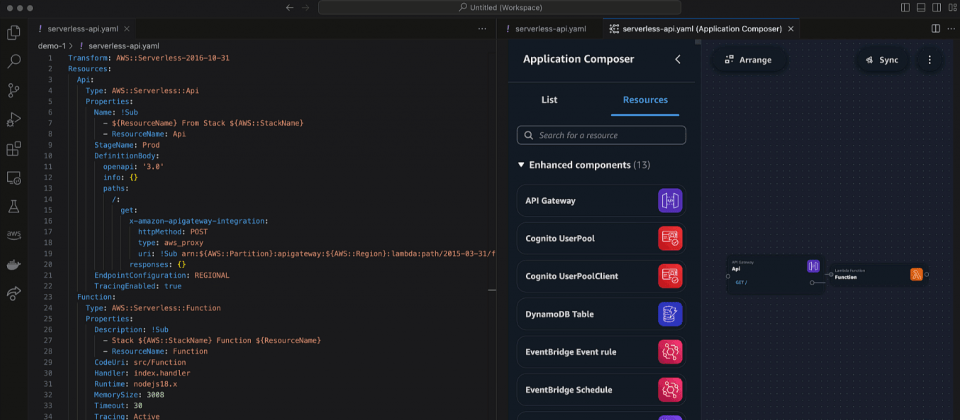
Task: Collapse the Enhanced components section
Action: point(521,165)
